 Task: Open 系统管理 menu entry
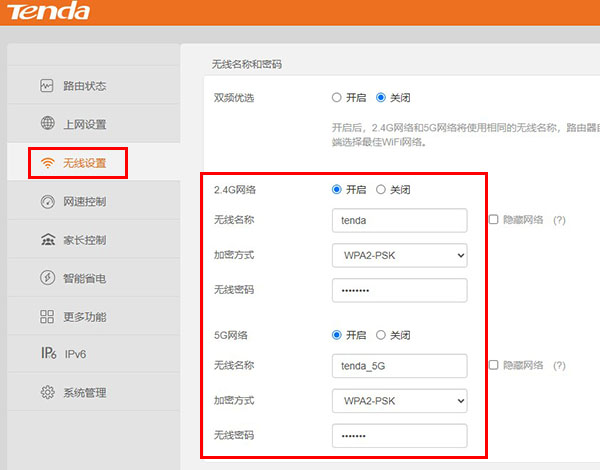click(x=94, y=392)
